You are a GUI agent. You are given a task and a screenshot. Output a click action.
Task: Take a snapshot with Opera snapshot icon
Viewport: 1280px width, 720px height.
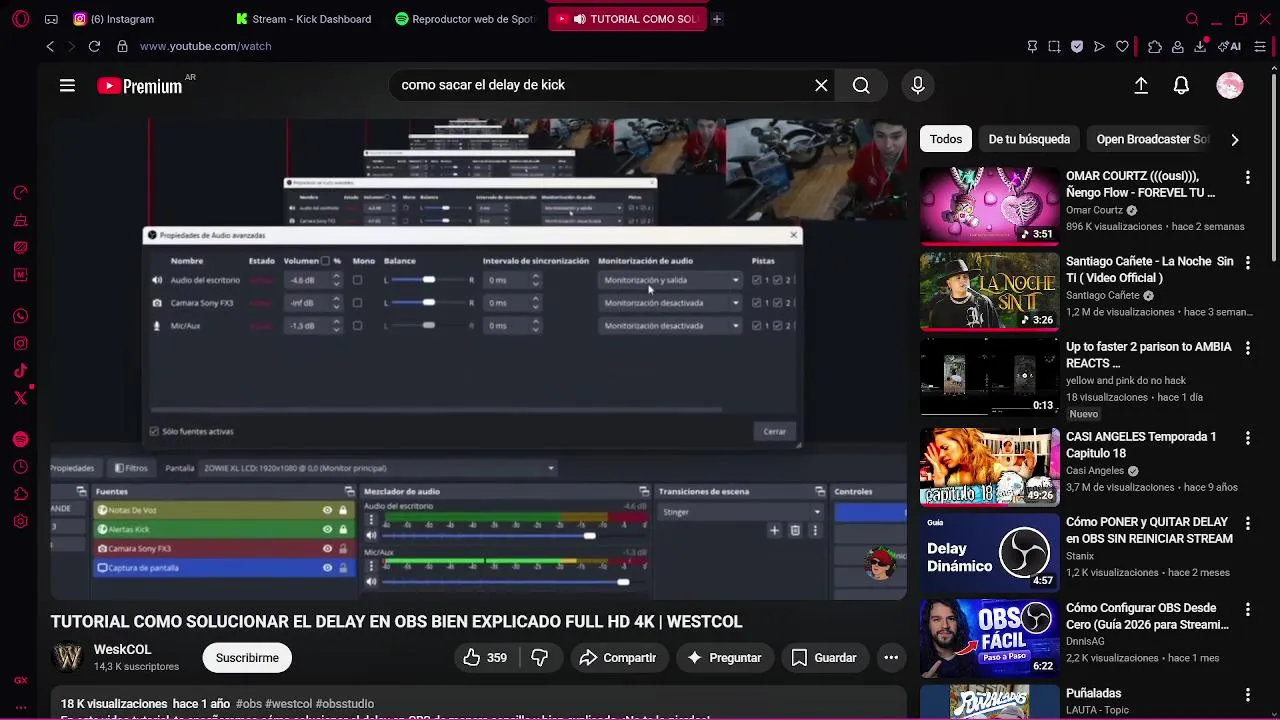point(1054,46)
